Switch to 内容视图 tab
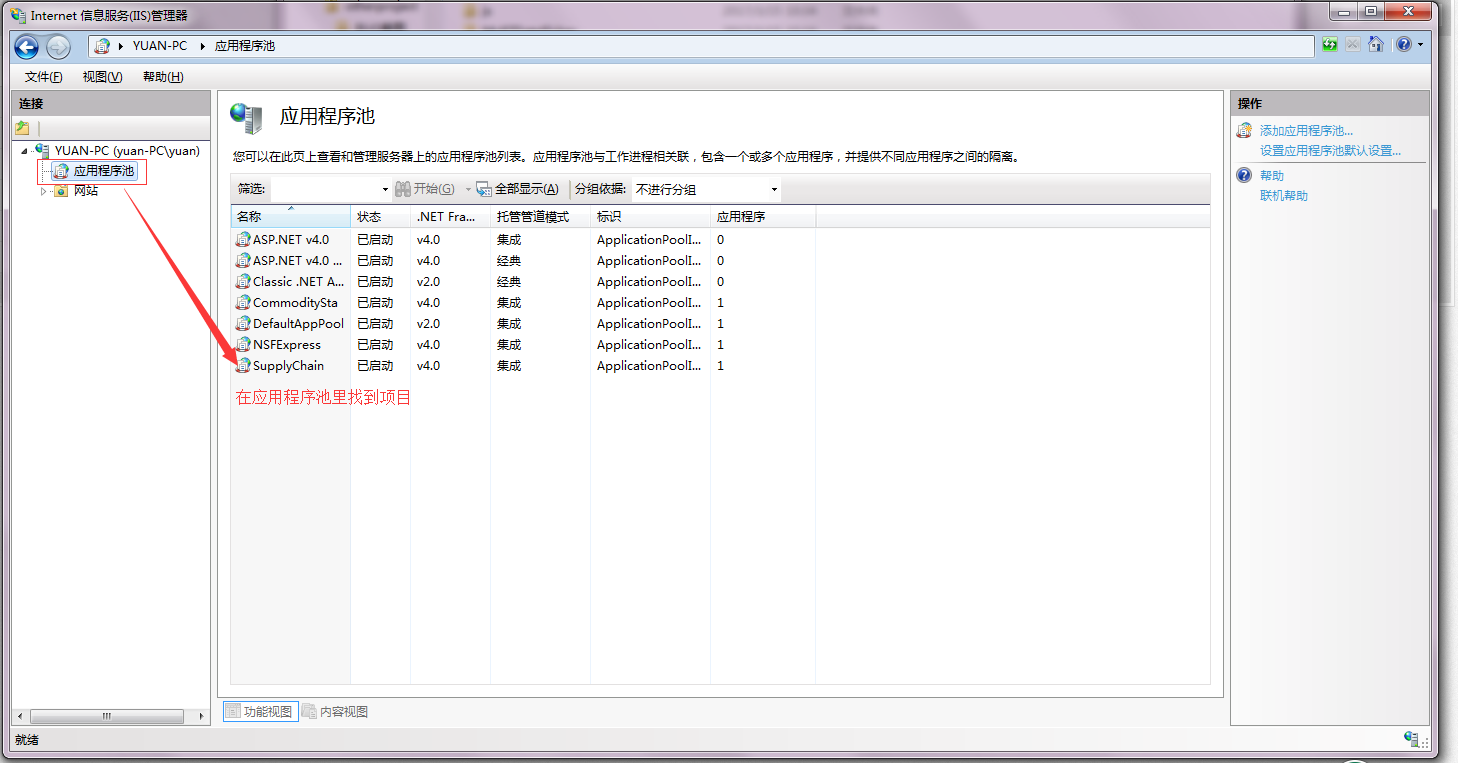Image resolution: width=1458 pixels, height=763 pixels. 336,712
